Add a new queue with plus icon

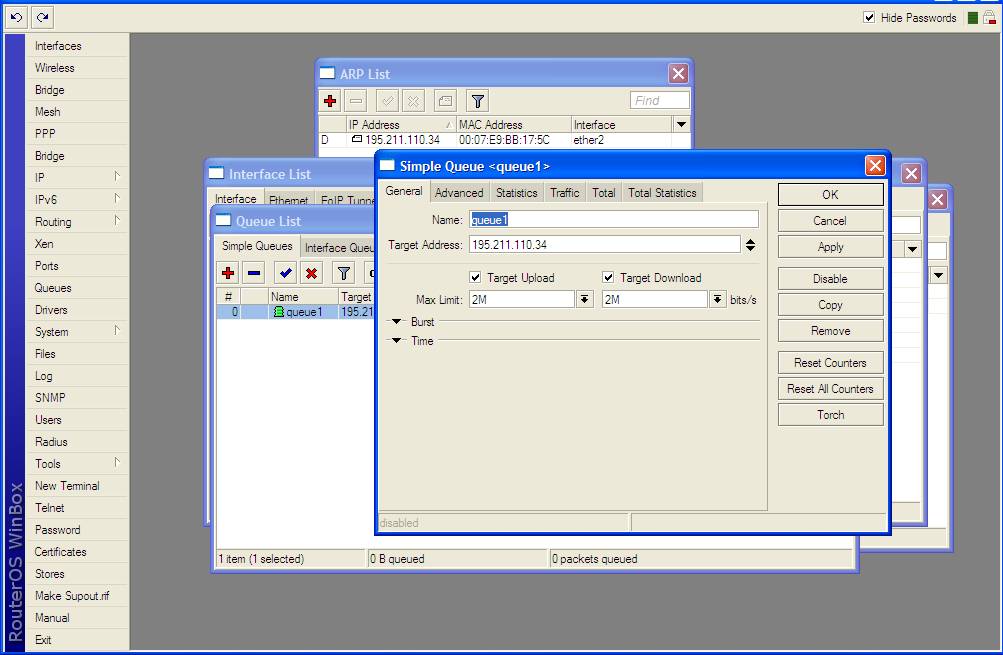[x=228, y=273]
